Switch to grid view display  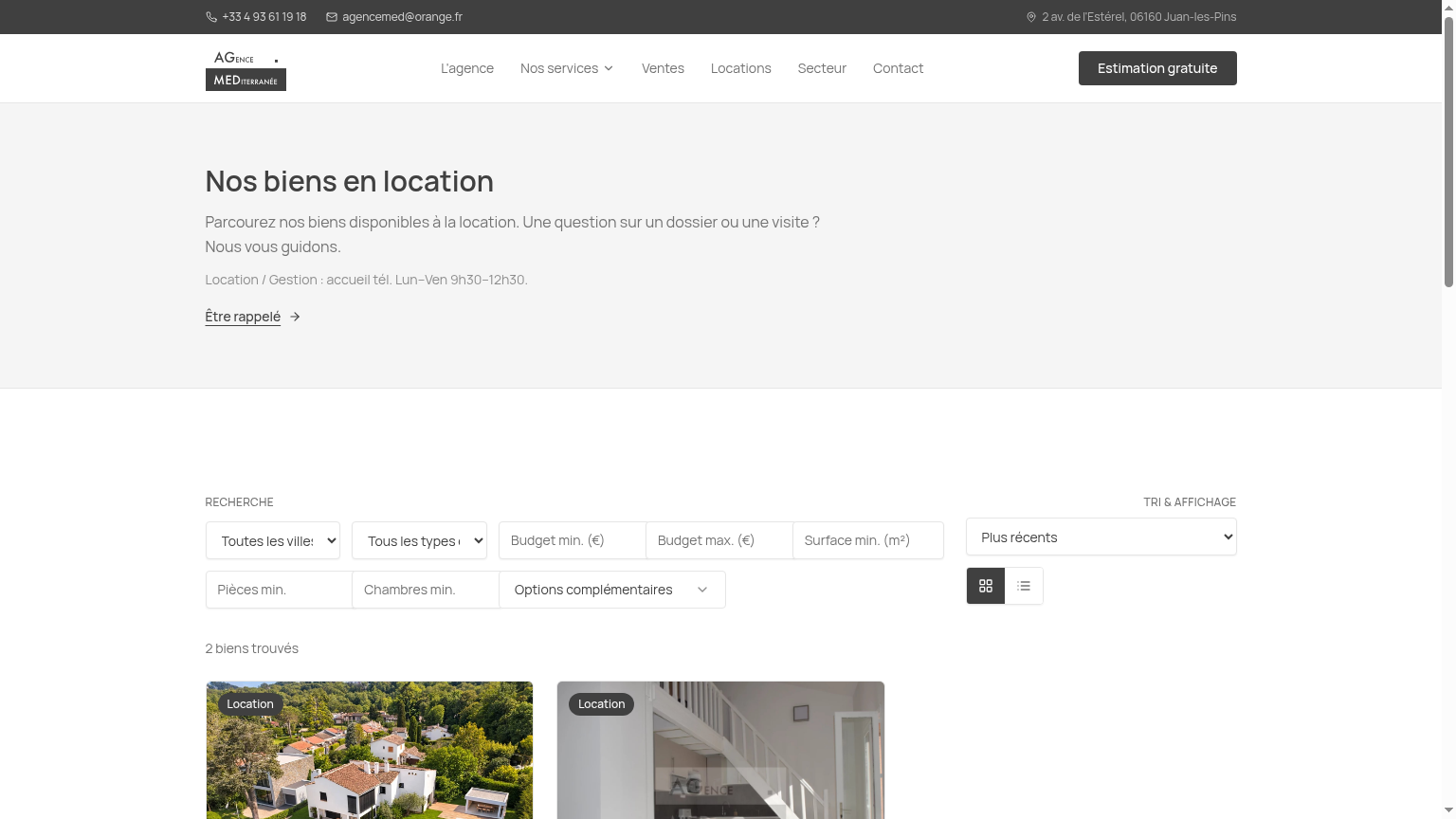[x=986, y=586]
